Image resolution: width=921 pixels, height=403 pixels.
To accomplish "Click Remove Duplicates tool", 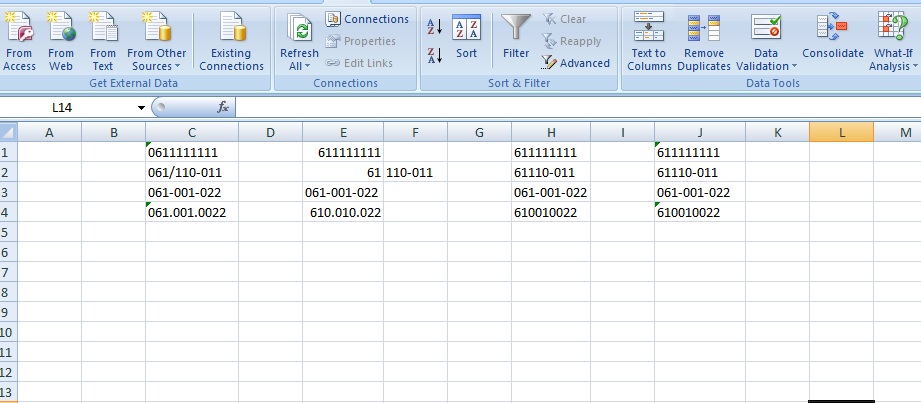I will [x=704, y=42].
